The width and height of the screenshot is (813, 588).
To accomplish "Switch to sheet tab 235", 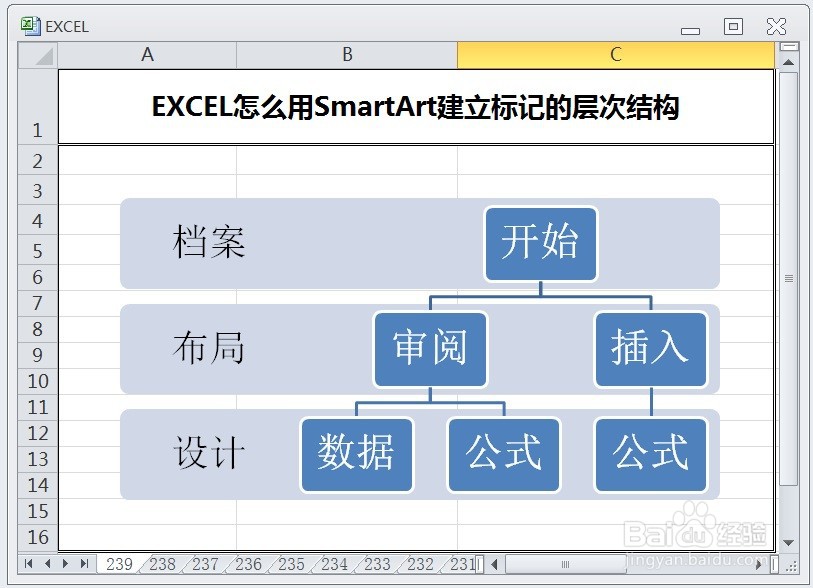I will click(291, 564).
